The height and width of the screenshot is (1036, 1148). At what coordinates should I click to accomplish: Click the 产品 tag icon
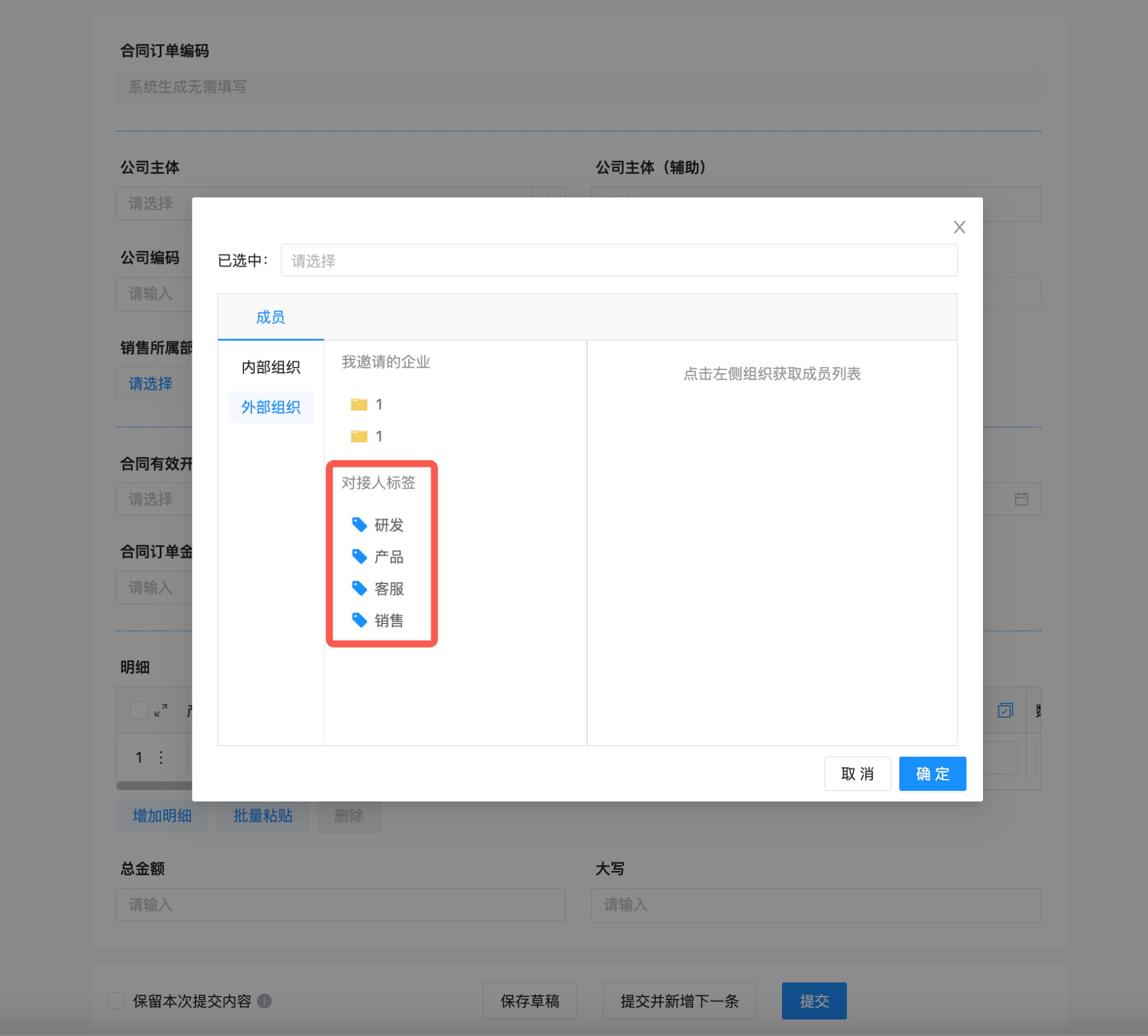coord(359,557)
